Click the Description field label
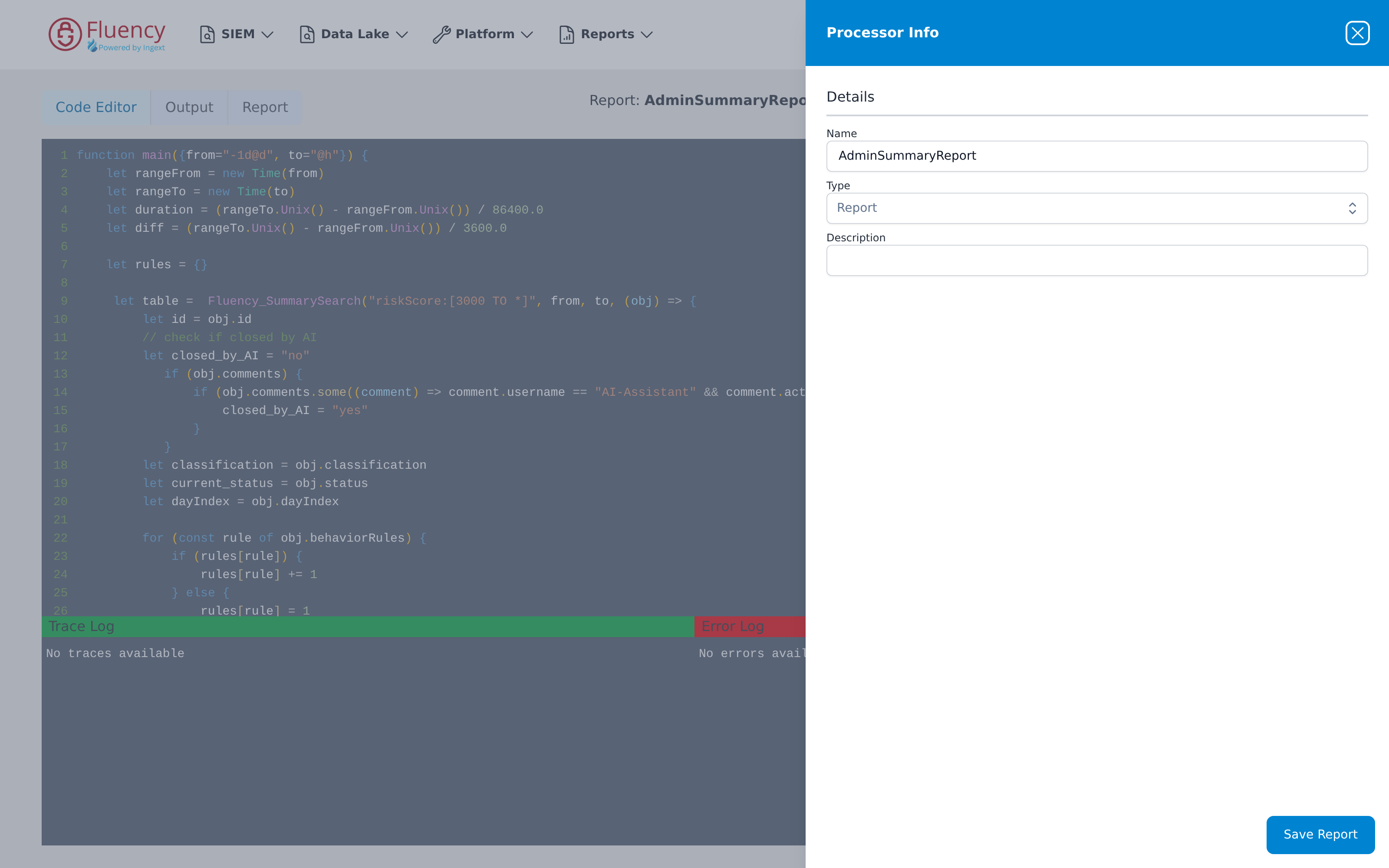This screenshot has height=868, width=1389. (x=856, y=238)
